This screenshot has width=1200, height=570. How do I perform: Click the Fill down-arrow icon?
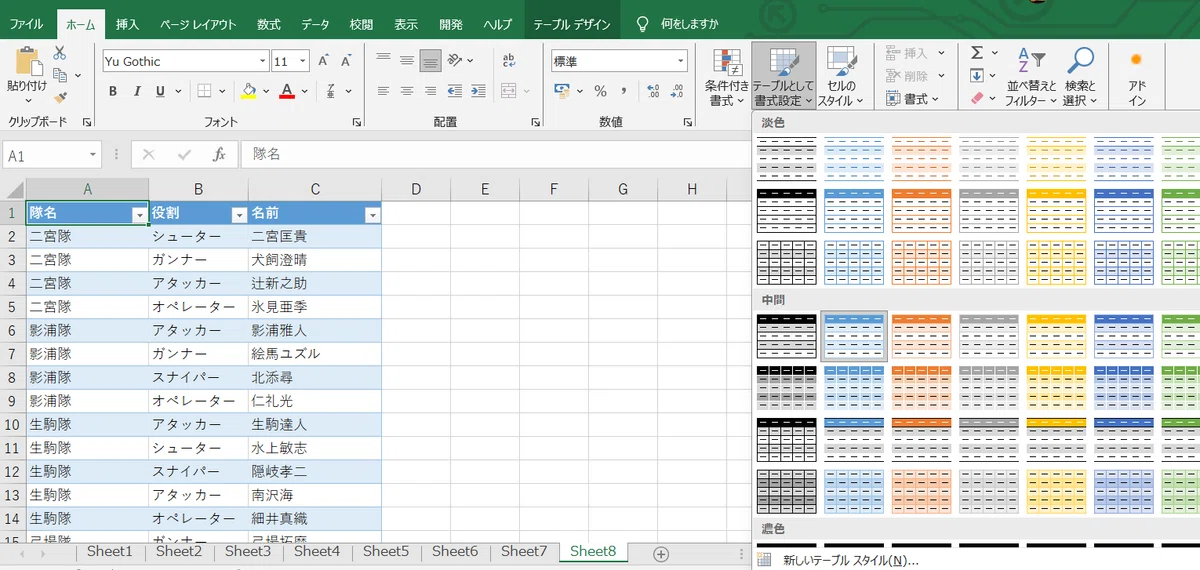977,75
